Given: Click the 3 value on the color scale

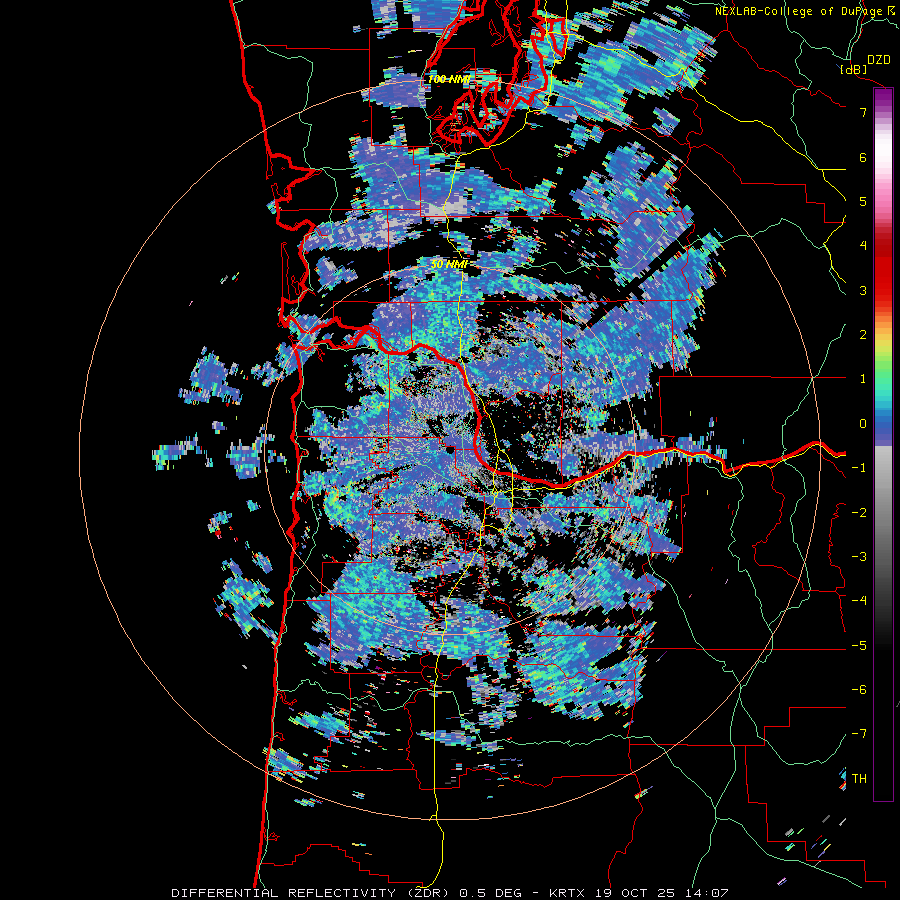Looking at the screenshot, I should pyautogui.click(x=863, y=290).
